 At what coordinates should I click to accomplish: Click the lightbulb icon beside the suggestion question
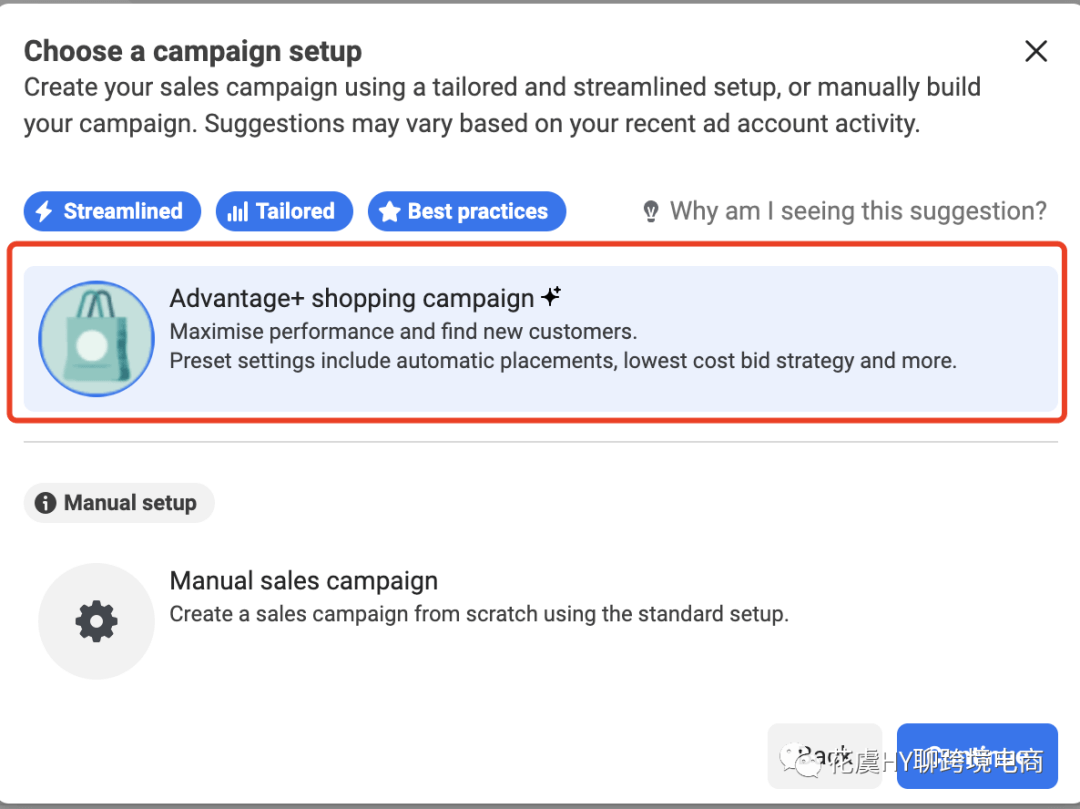651,211
